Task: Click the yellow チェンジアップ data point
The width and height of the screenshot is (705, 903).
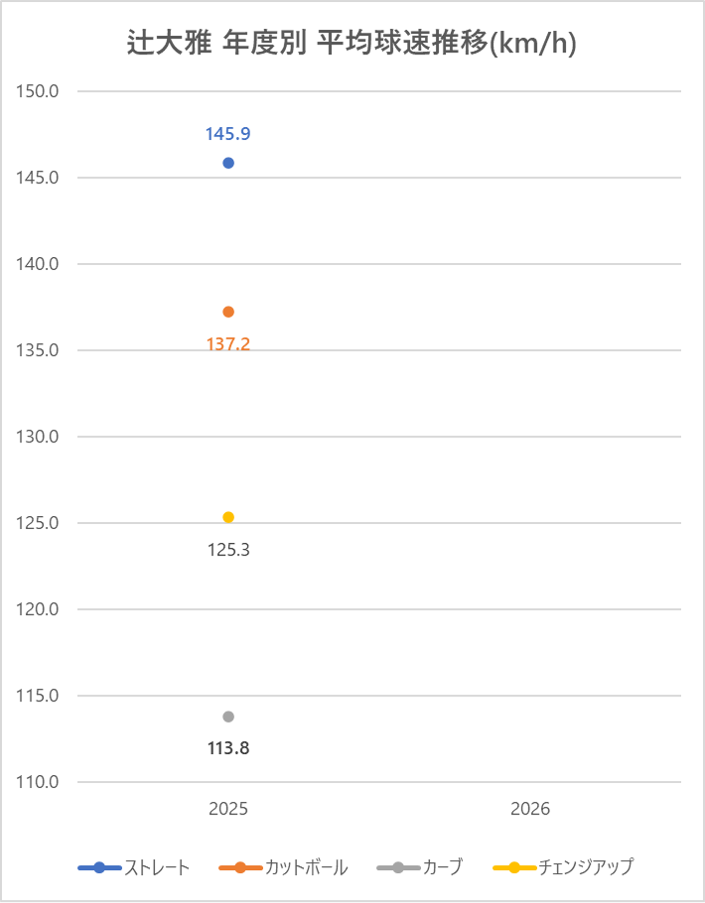Action: tap(228, 517)
